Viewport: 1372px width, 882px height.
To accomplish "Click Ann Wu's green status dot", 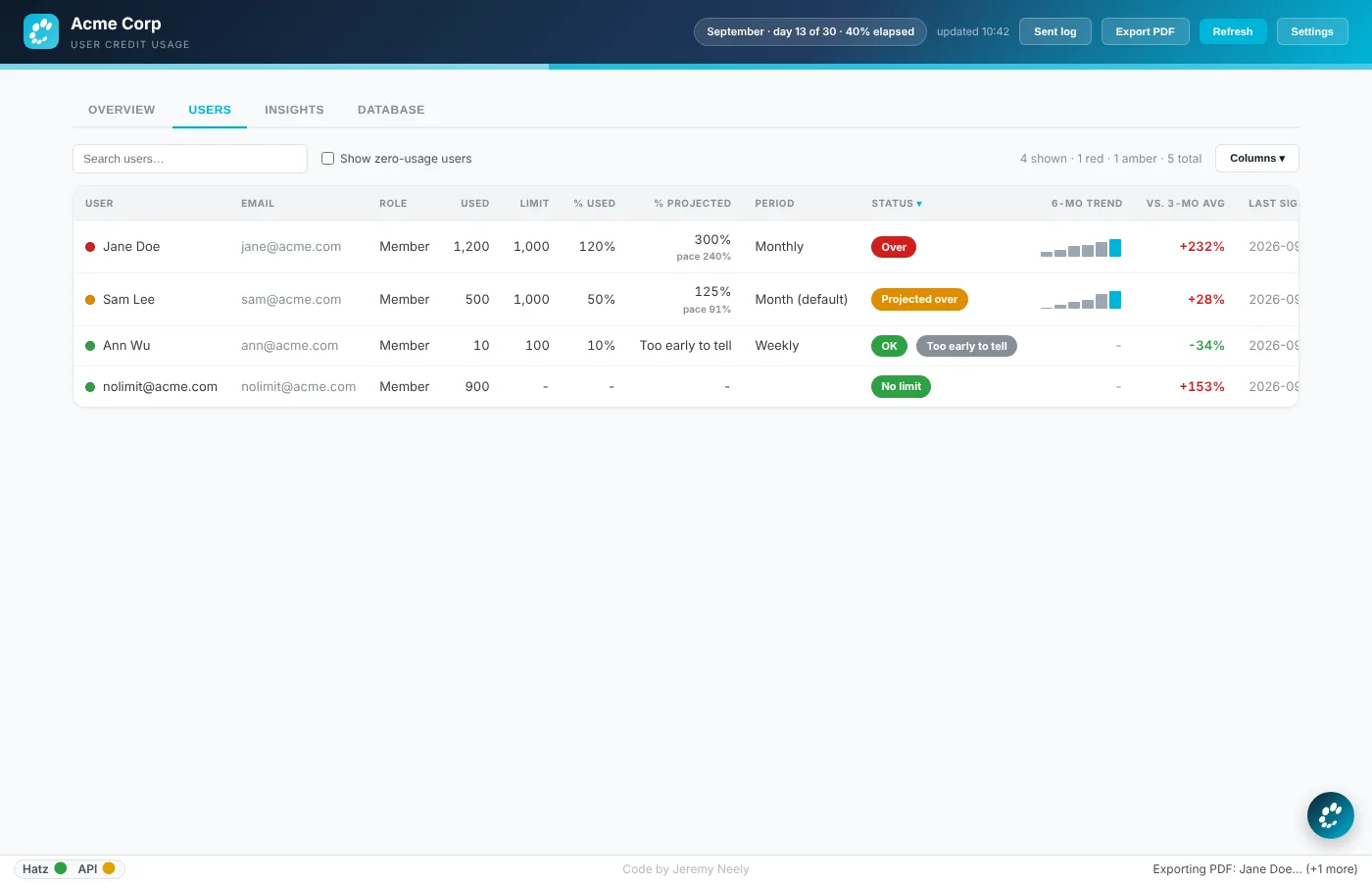I will point(90,346).
